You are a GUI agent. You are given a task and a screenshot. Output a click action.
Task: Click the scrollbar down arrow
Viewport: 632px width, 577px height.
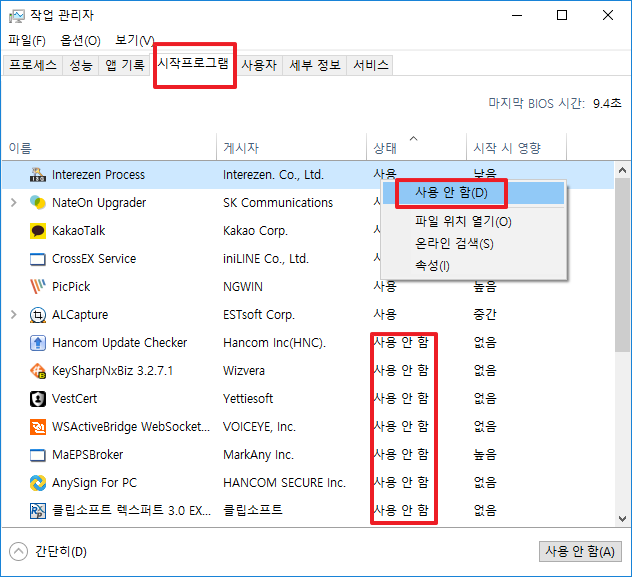pos(622,519)
